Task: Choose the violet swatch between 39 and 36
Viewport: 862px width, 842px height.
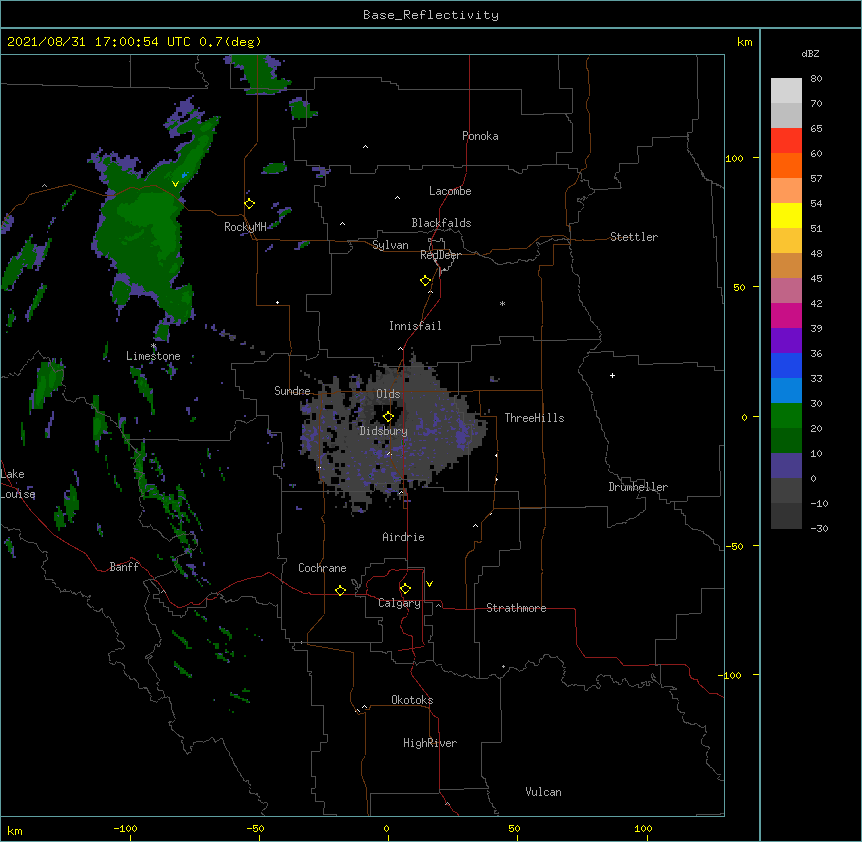Action: [786, 340]
